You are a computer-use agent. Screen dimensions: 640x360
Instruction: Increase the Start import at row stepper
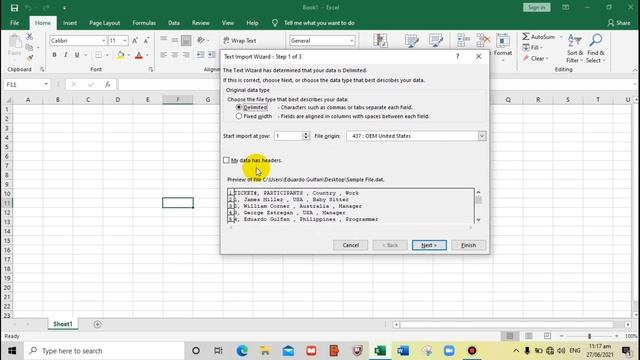pyautogui.click(x=306, y=133)
